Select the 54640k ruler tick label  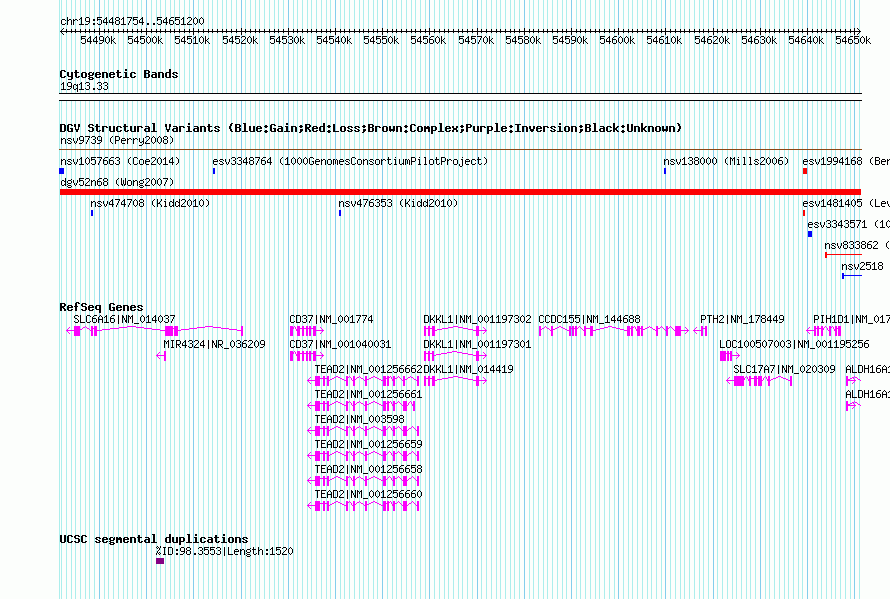pyautogui.click(x=806, y=40)
